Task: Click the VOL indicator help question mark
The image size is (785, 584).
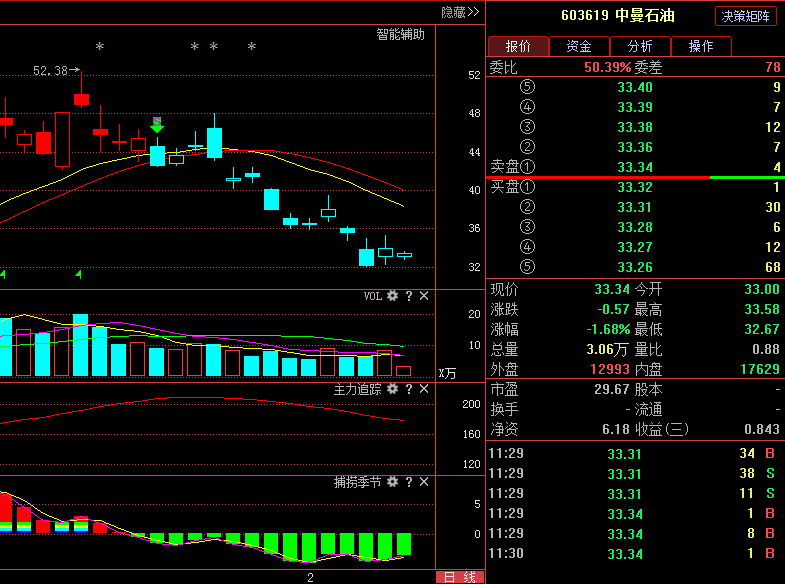Action: (x=408, y=296)
